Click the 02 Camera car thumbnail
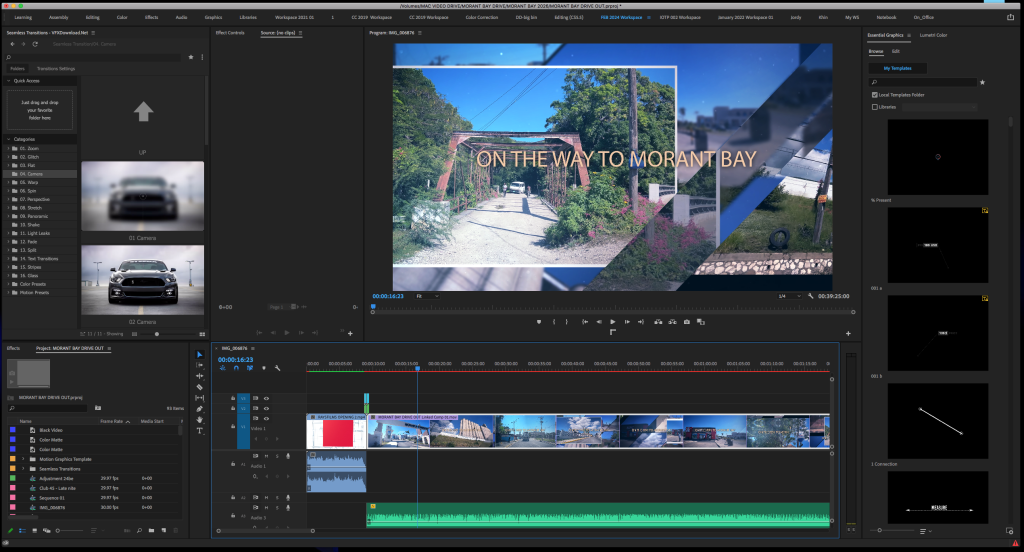This screenshot has width=1024, height=552. click(142, 280)
